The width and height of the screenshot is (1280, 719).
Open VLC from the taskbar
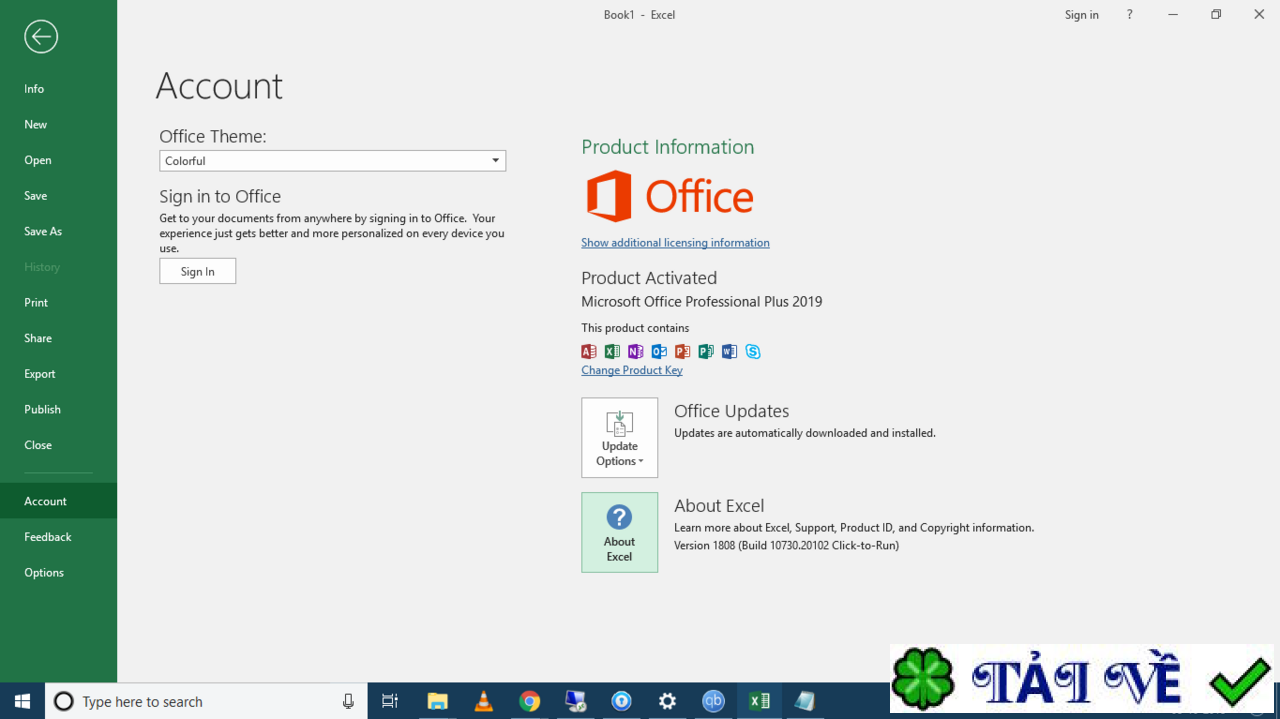(484, 701)
